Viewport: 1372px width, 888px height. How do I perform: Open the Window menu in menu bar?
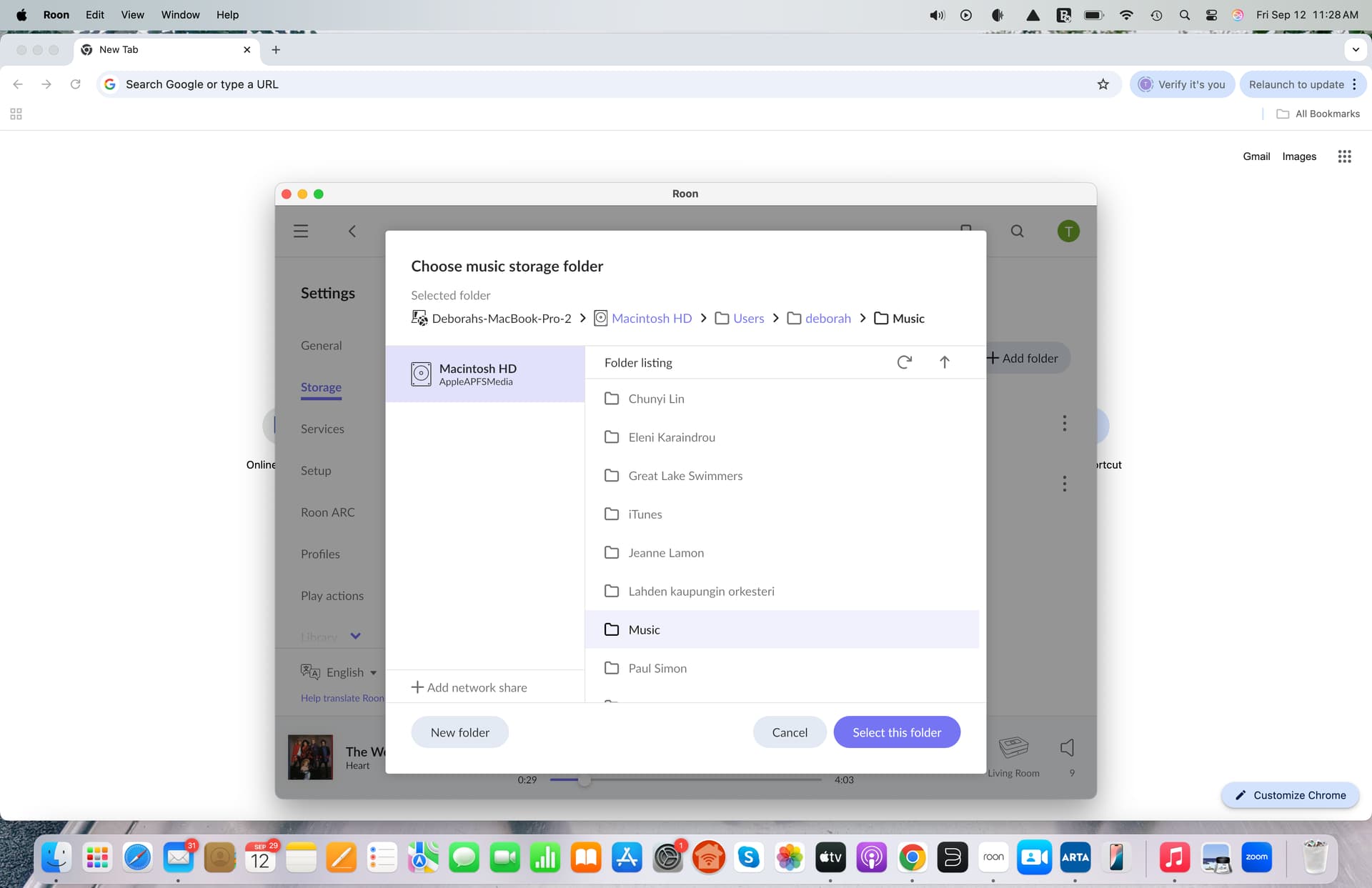click(180, 14)
